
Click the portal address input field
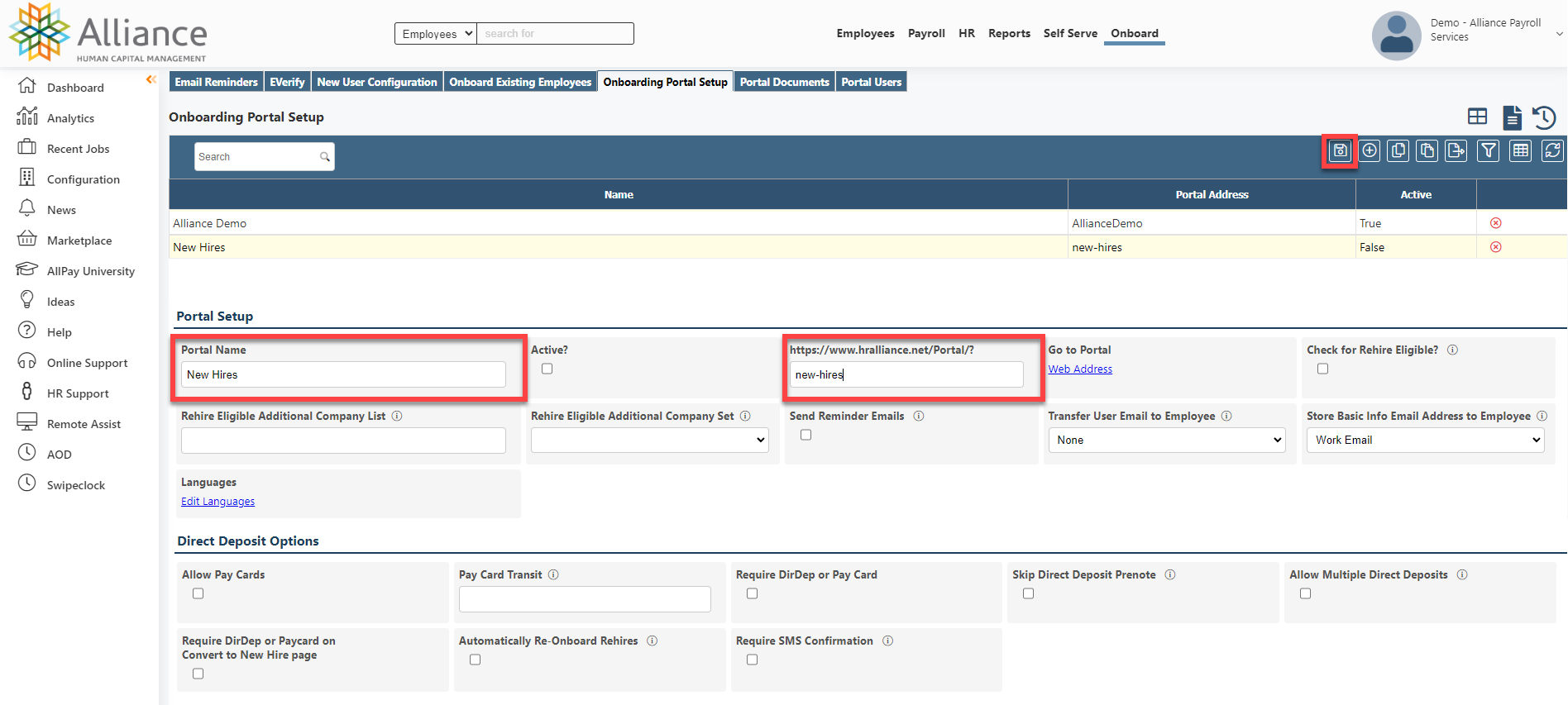(906, 374)
